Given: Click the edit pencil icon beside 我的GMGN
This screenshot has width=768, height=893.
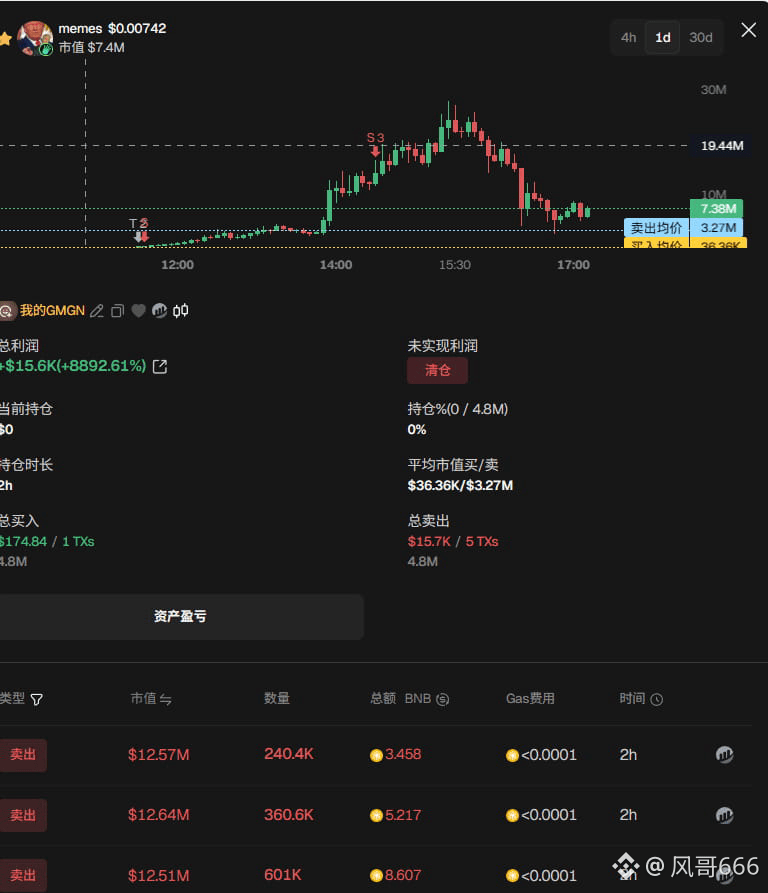Looking at the screenshot, I should pyautogui.click(x=97, y=311).
